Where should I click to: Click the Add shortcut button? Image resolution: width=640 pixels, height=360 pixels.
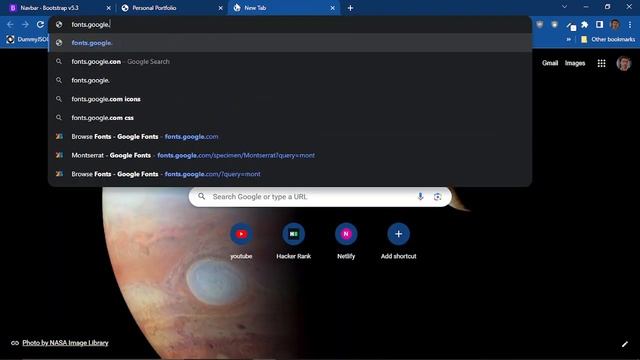[x=398, y=241]
